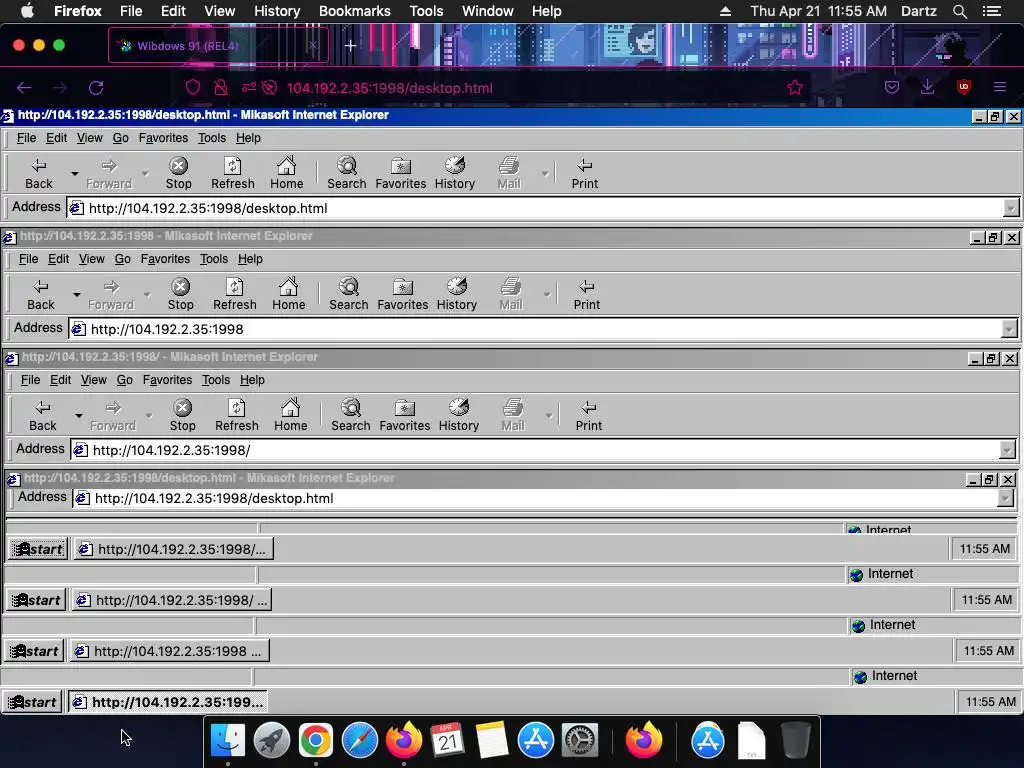The width and height of the screenshot is (1024, 768).
Task: Click Print in the third nested IE toolbar
Action: pos(588,415)
